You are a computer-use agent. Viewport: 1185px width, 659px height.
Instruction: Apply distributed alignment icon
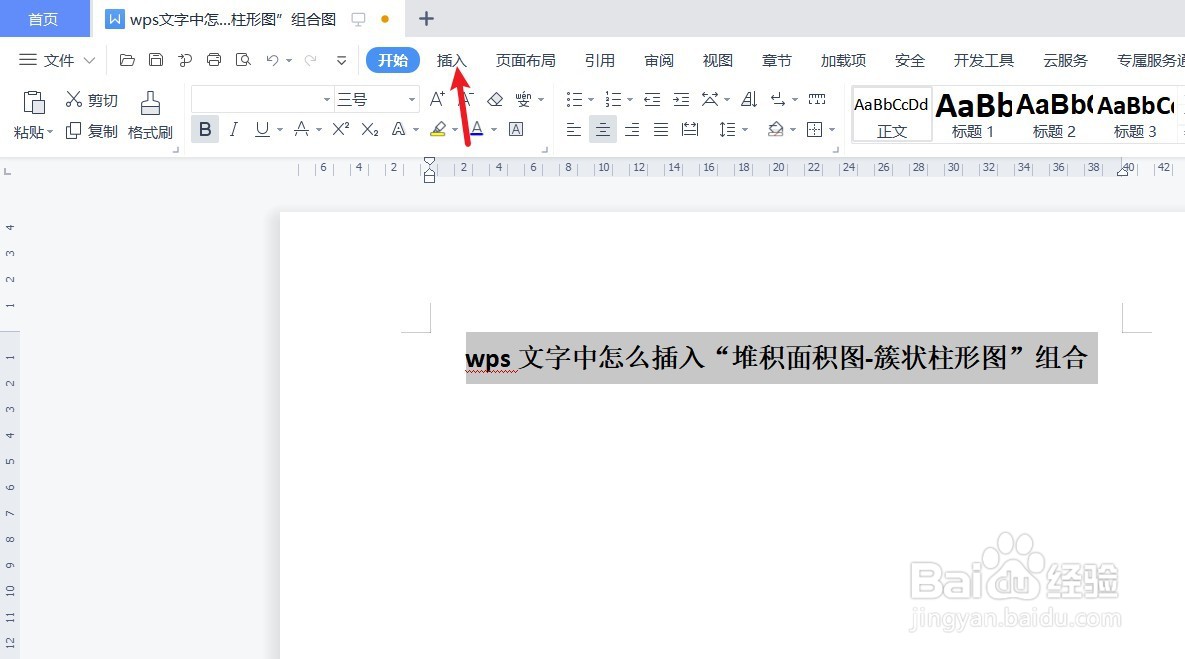tap(690, 129)
